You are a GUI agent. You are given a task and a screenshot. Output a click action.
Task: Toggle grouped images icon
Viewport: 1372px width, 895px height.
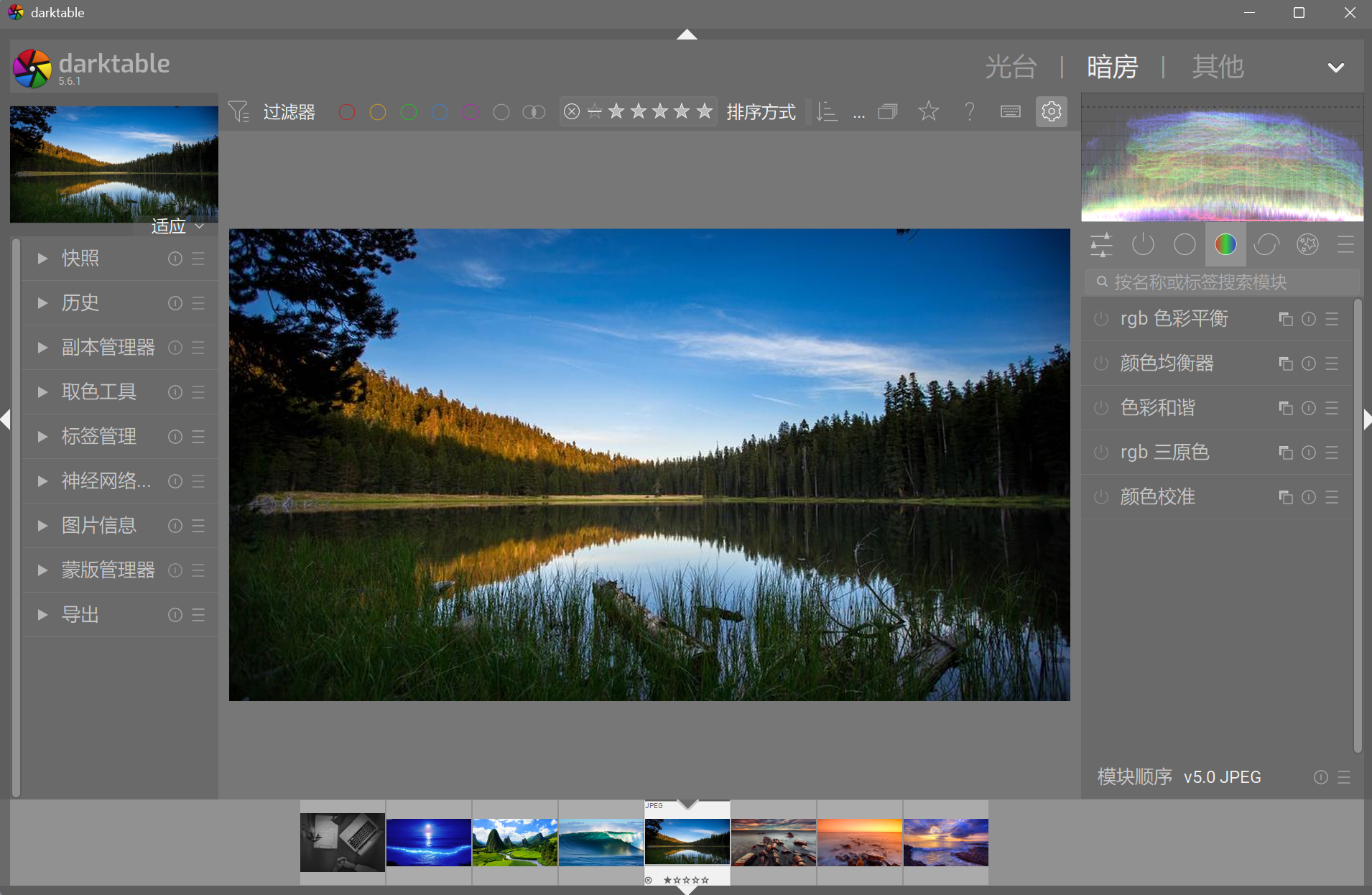pyautogui.click(x=888, y=112)
